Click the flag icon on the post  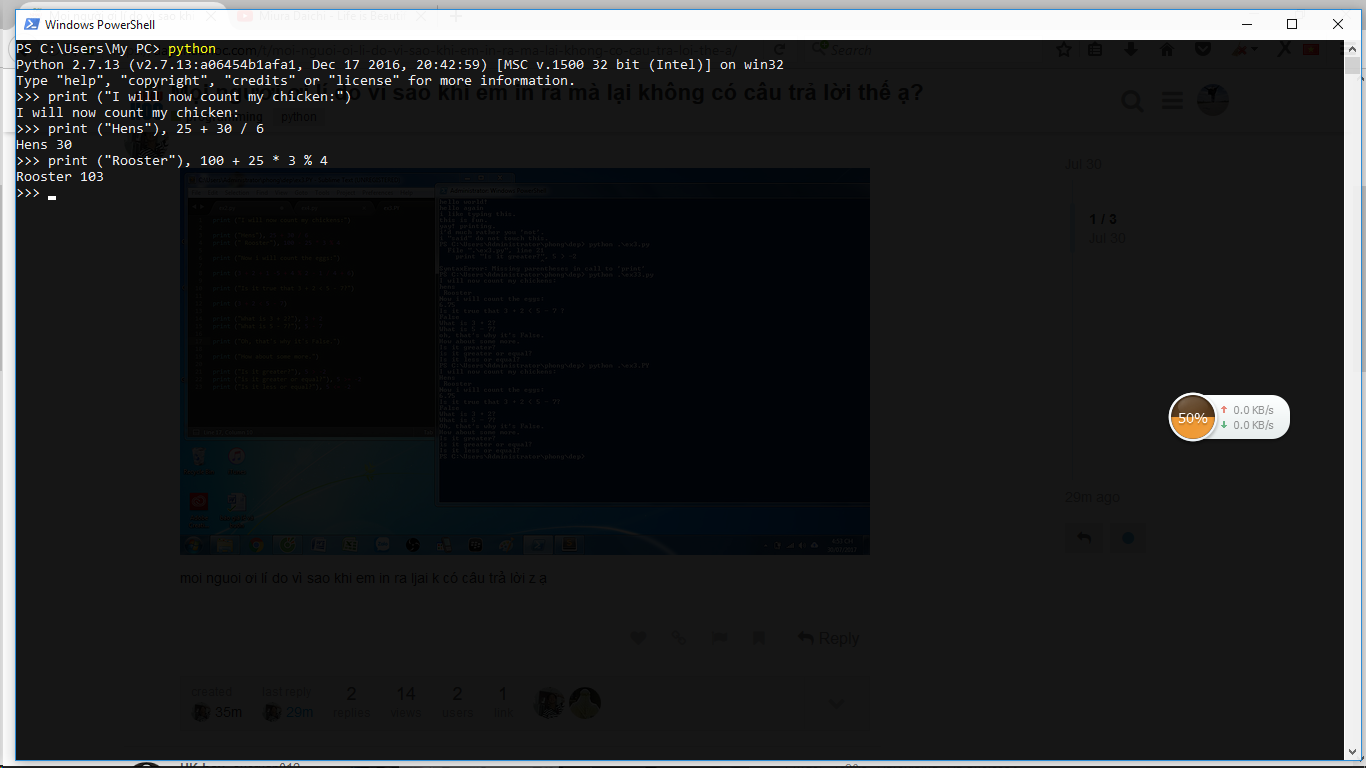[719, 638]
